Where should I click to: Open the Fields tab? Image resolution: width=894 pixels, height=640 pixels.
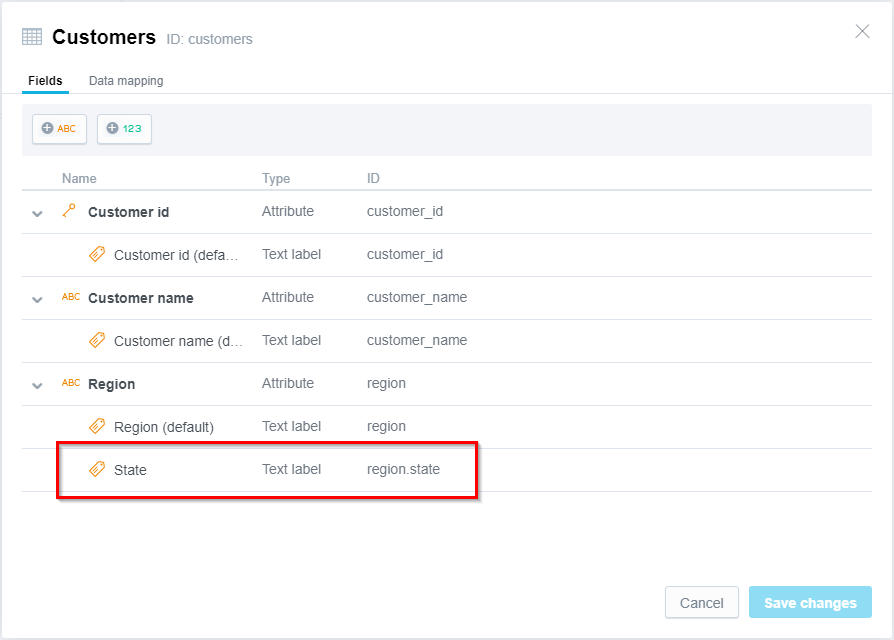tap(45, 80)
